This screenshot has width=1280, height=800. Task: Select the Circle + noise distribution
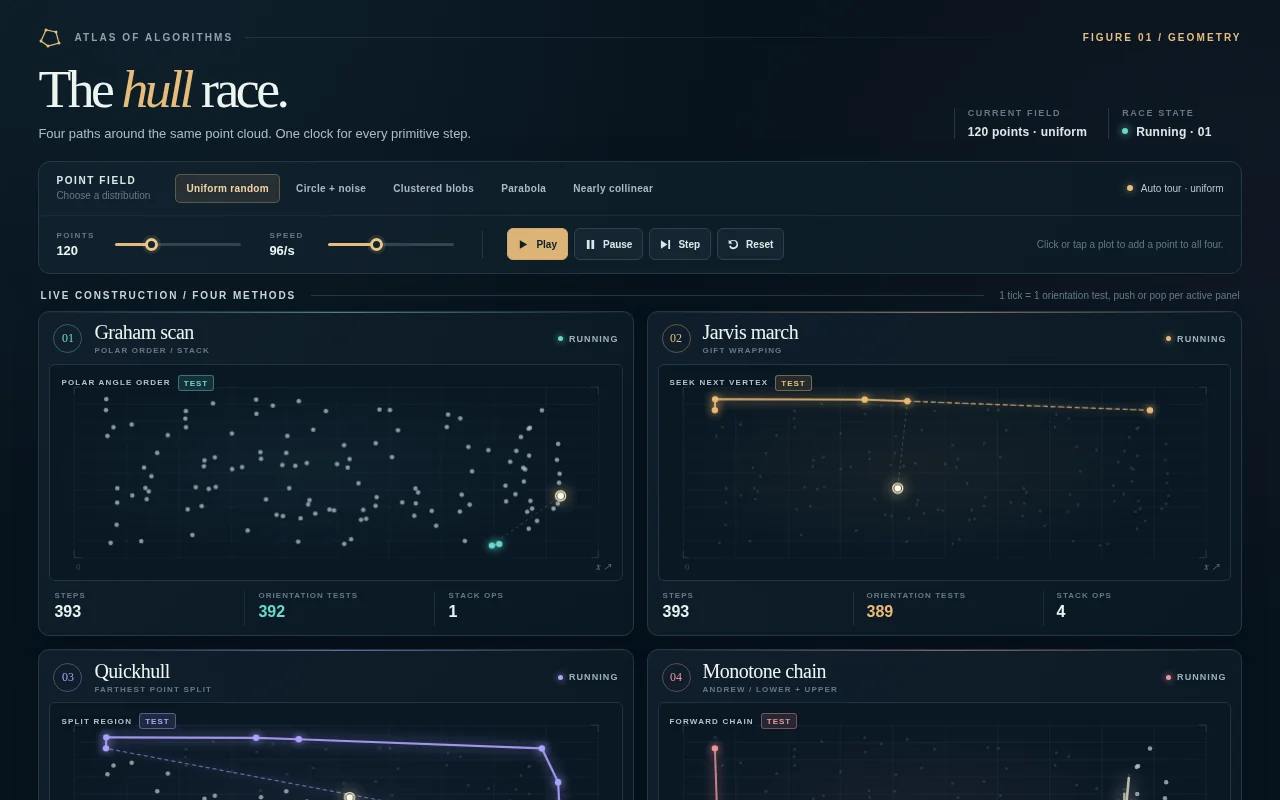pyautogui.click(x=331, y=188)
